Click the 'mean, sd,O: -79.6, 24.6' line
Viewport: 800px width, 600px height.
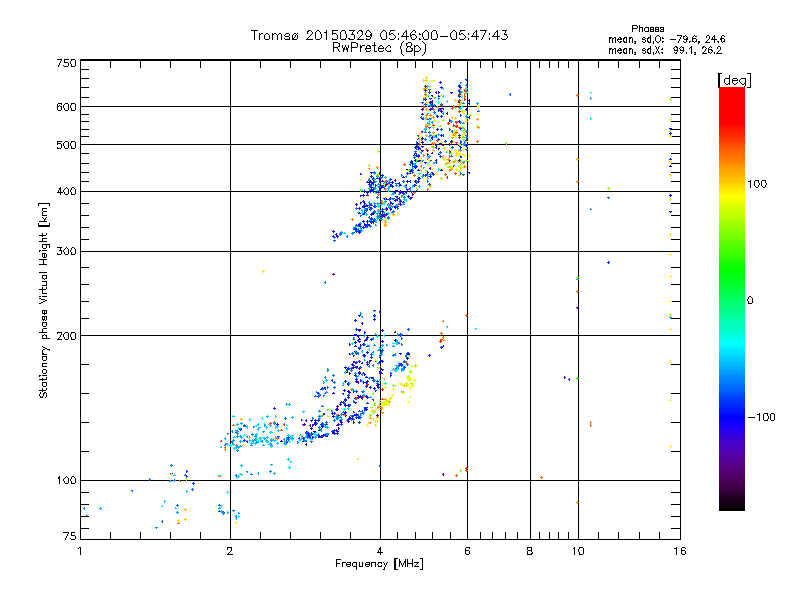(x=666, y=39)
